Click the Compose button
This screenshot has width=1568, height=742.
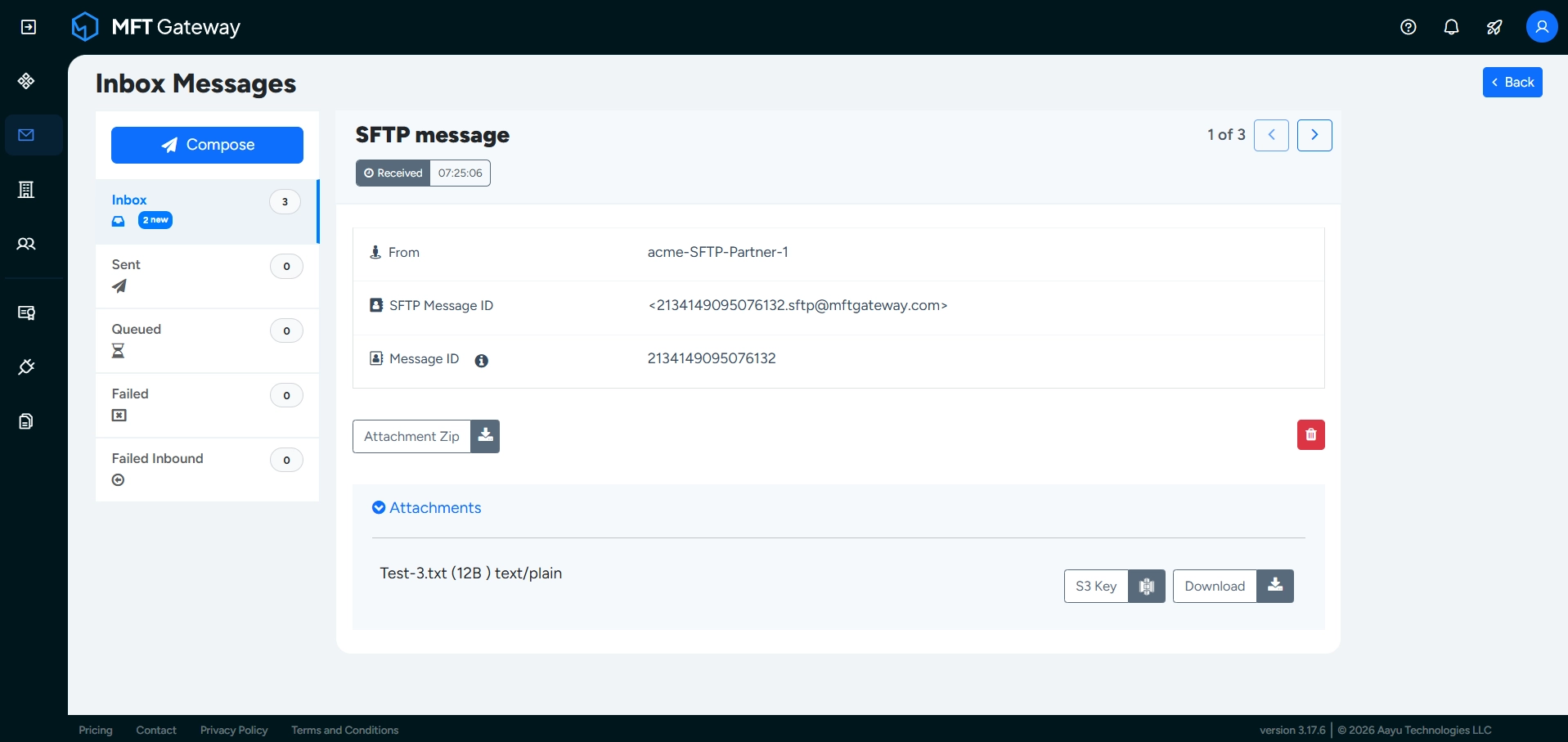click(207, 145)
